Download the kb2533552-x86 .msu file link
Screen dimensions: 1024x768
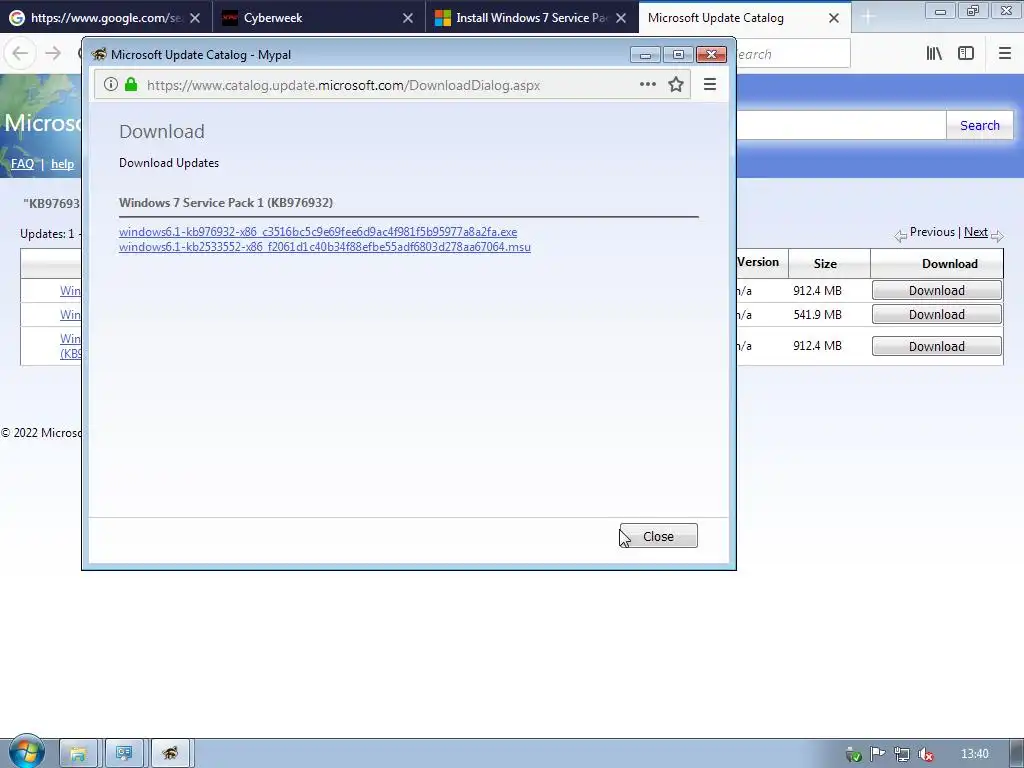pyautogui.click(x=325, y=247)
